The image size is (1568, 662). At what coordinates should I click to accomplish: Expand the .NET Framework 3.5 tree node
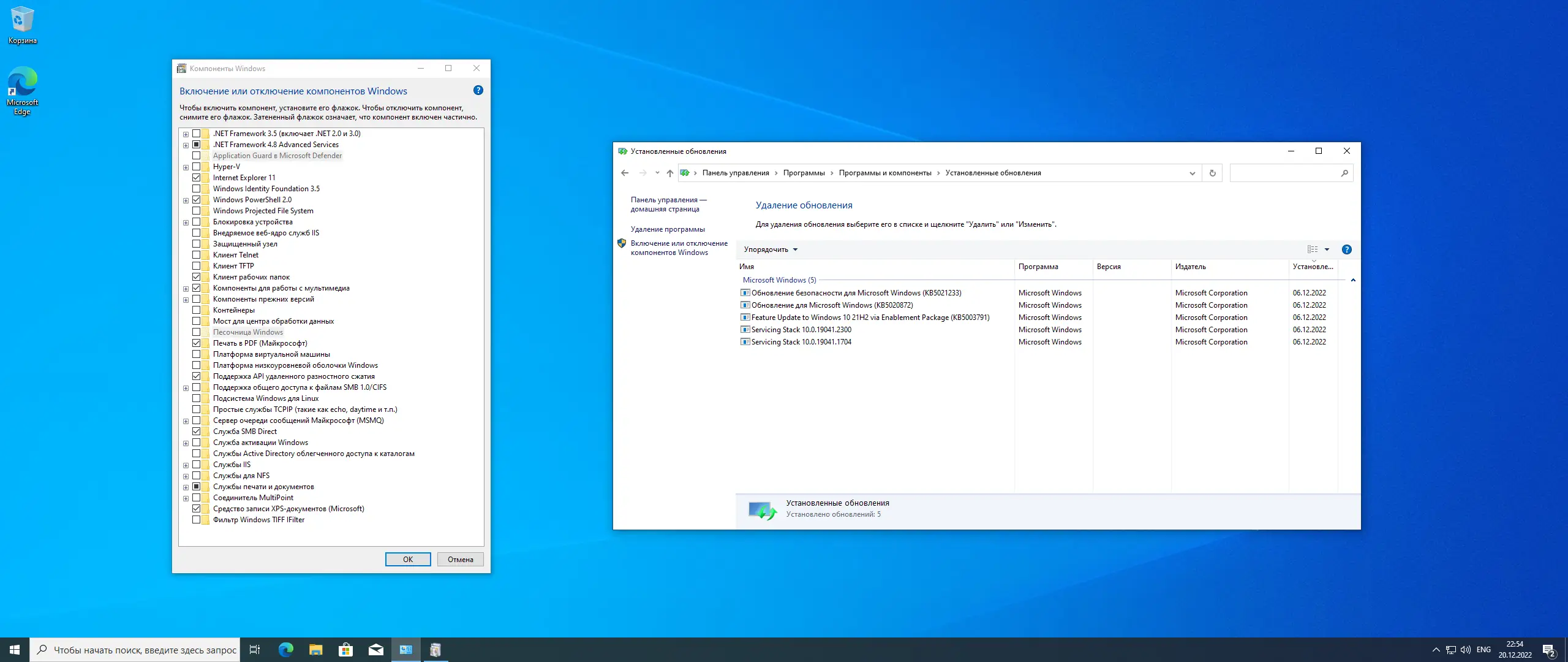[186, 134]
